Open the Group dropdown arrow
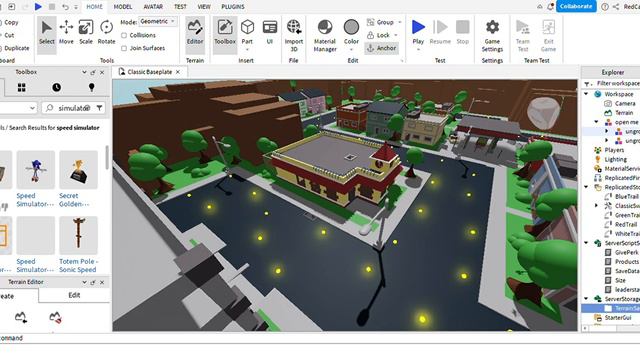640x360 pixels. (400, 22)
